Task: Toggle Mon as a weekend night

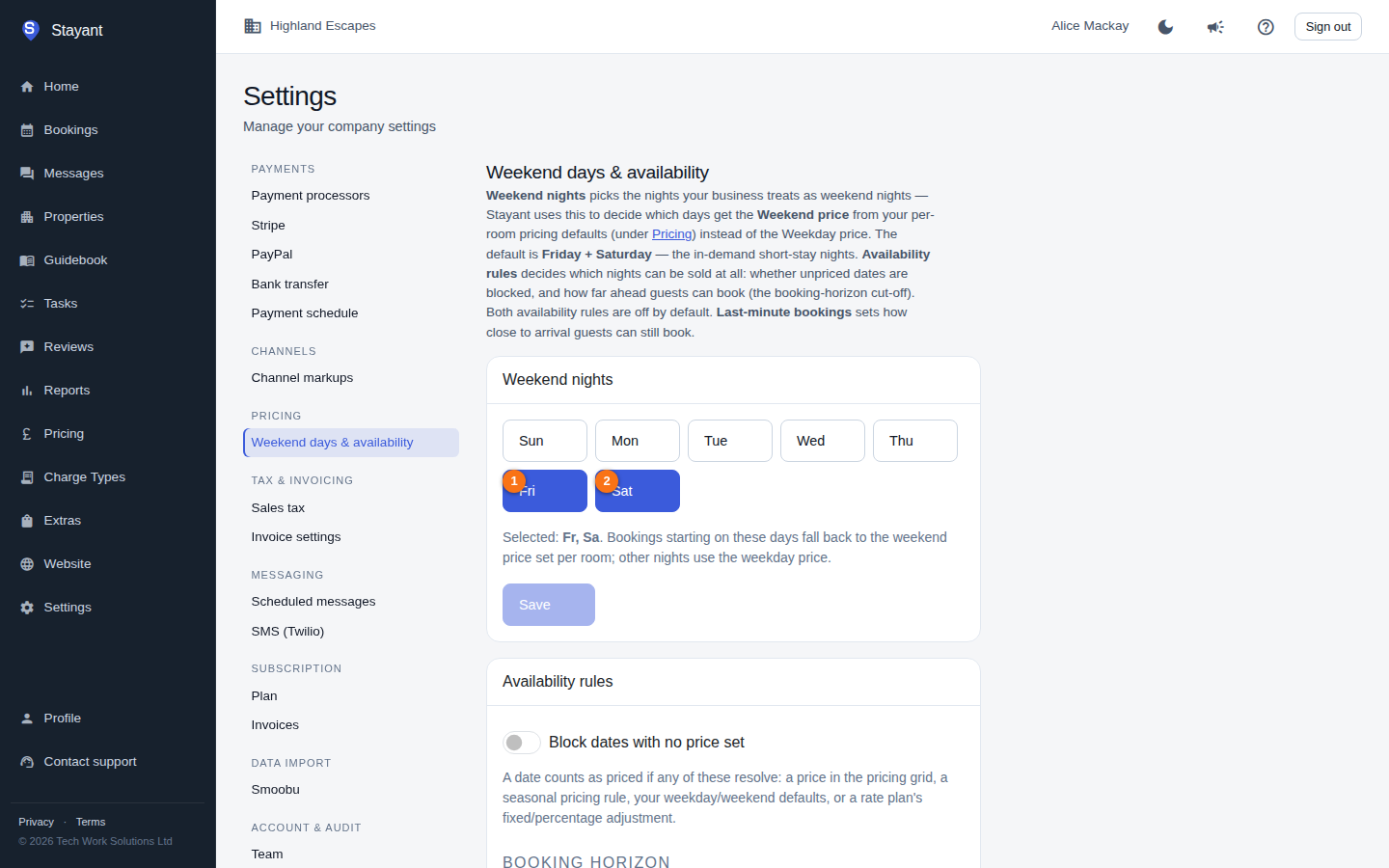Action: coord(638,441)
